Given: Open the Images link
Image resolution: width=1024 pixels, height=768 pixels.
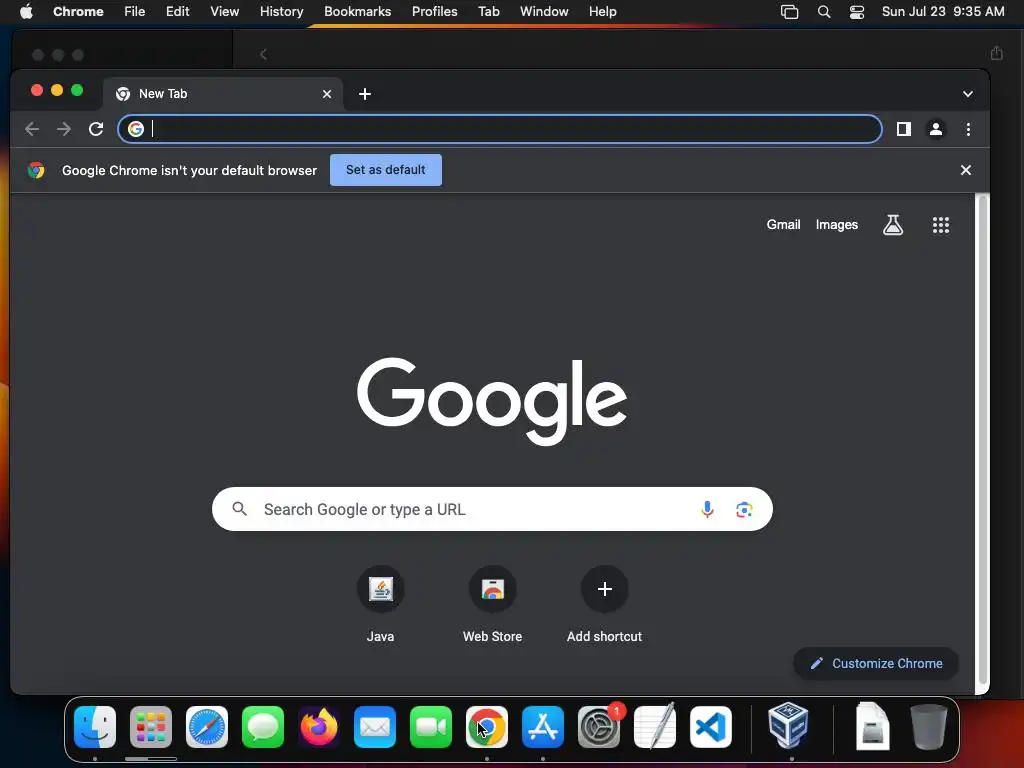Looking at the screenshot, I should click(x=837, y=225).
